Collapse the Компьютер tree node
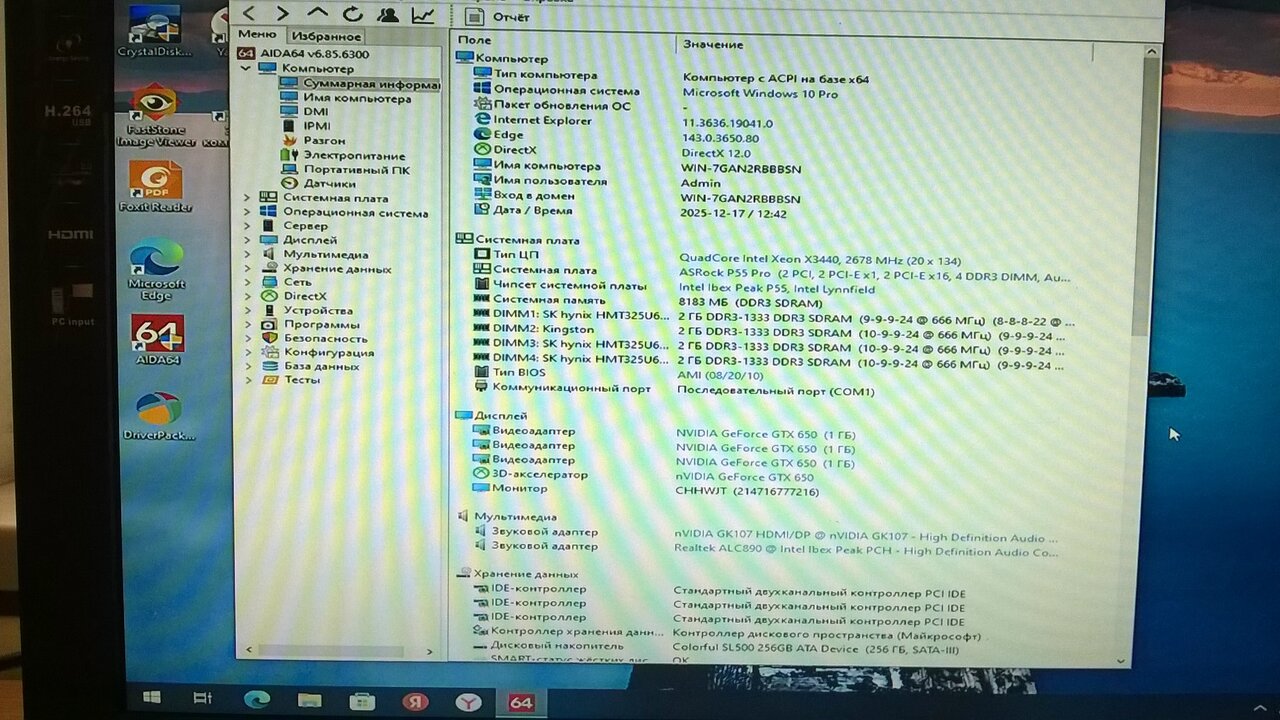Screen dimensions: 1280x720 (246, 68)
